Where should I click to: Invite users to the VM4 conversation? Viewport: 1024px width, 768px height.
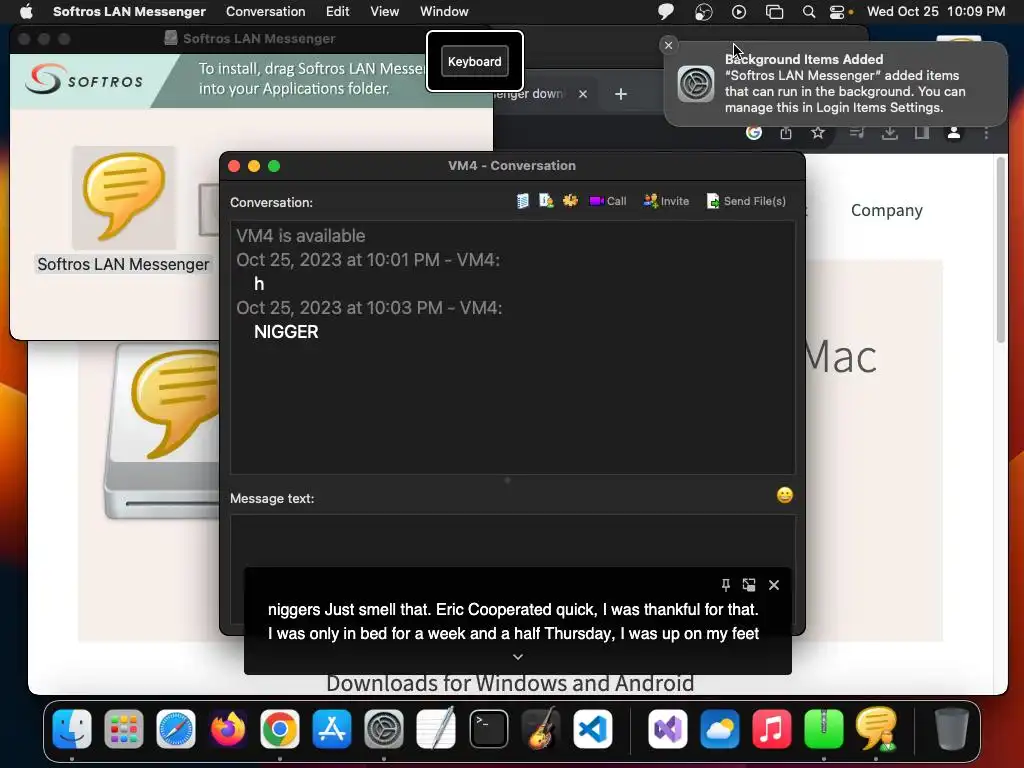(666, 201)
